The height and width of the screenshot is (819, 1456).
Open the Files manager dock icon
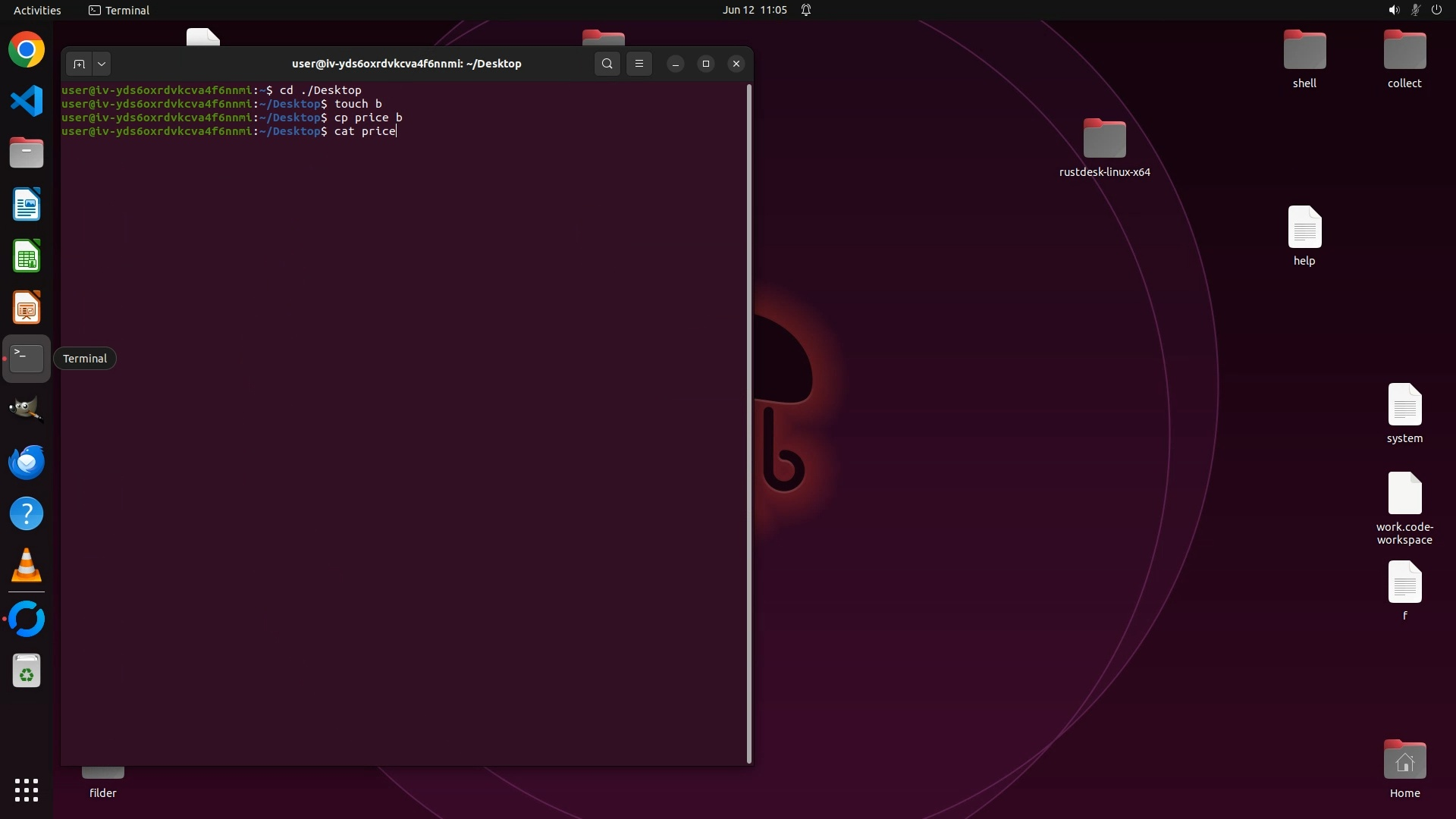(x=27, y=153)
